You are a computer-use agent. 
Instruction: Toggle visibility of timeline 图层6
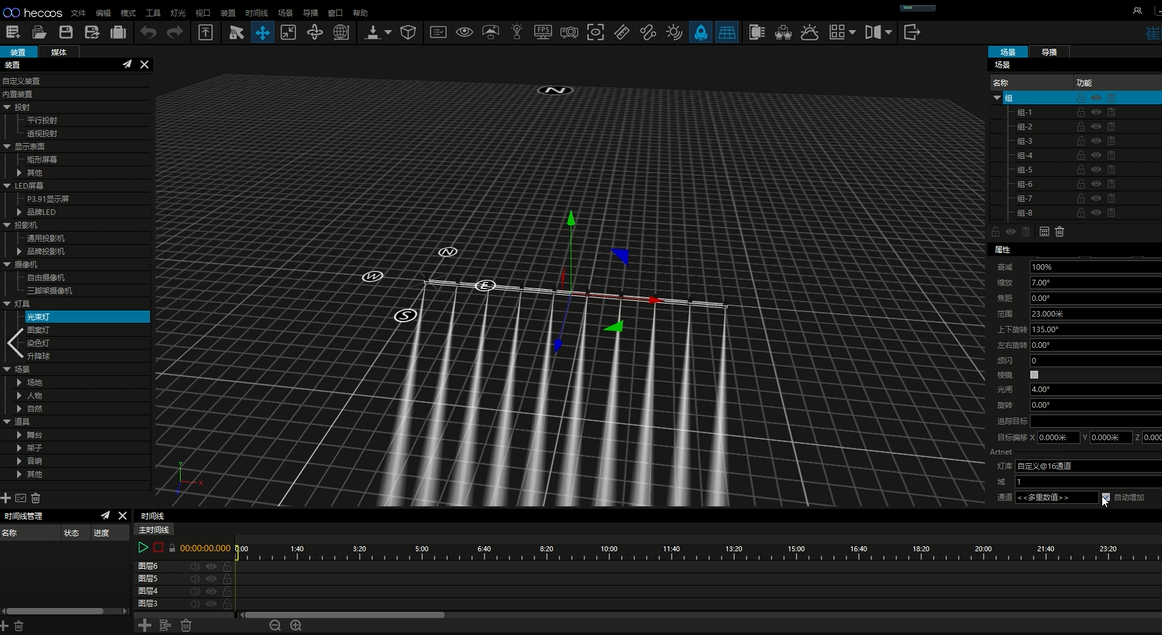click(x=211, y=566)
